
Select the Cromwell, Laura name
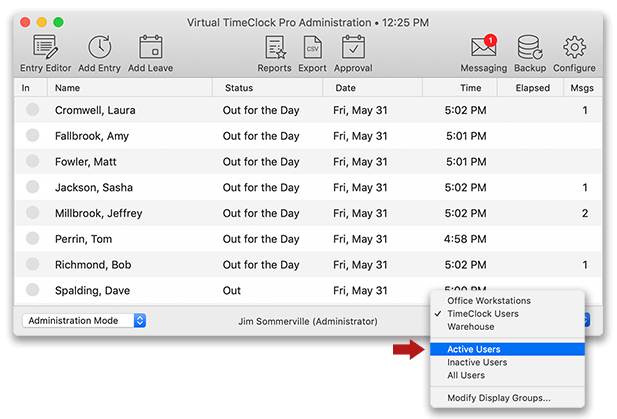pyautogui.click(x=95, y=110)
